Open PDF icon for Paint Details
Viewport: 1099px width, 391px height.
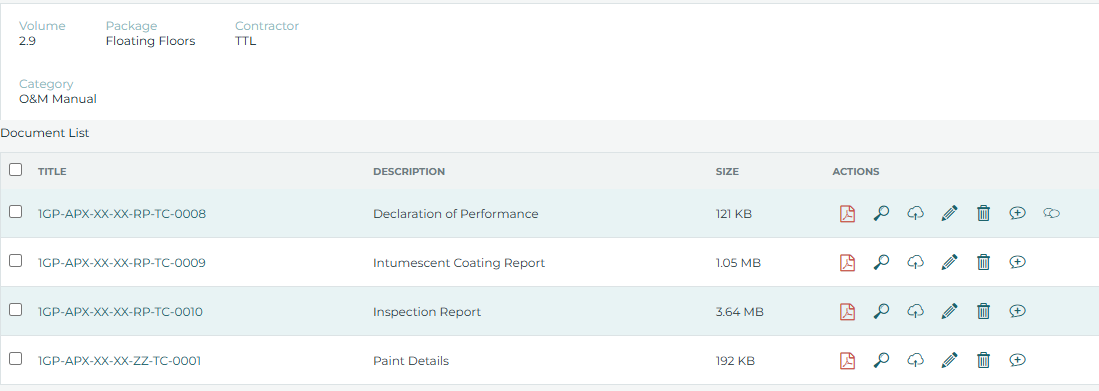point(847,360)
